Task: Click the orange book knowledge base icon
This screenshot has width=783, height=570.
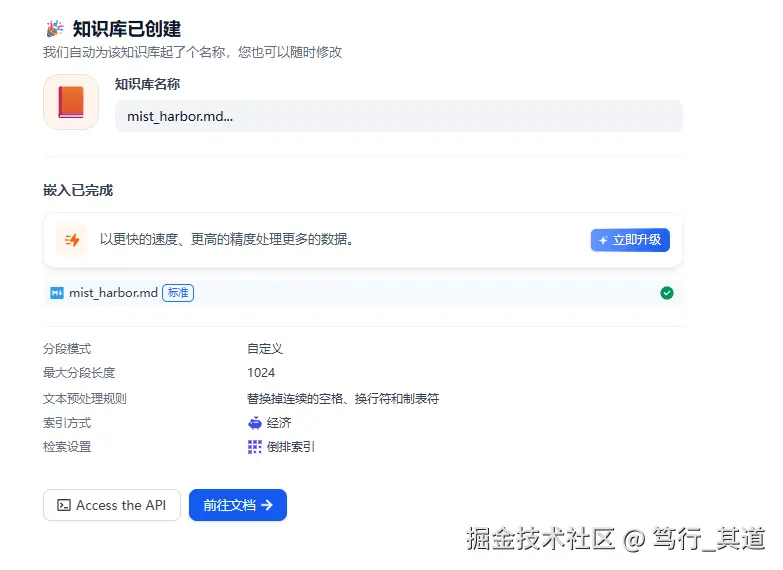Action: point(71,102)
